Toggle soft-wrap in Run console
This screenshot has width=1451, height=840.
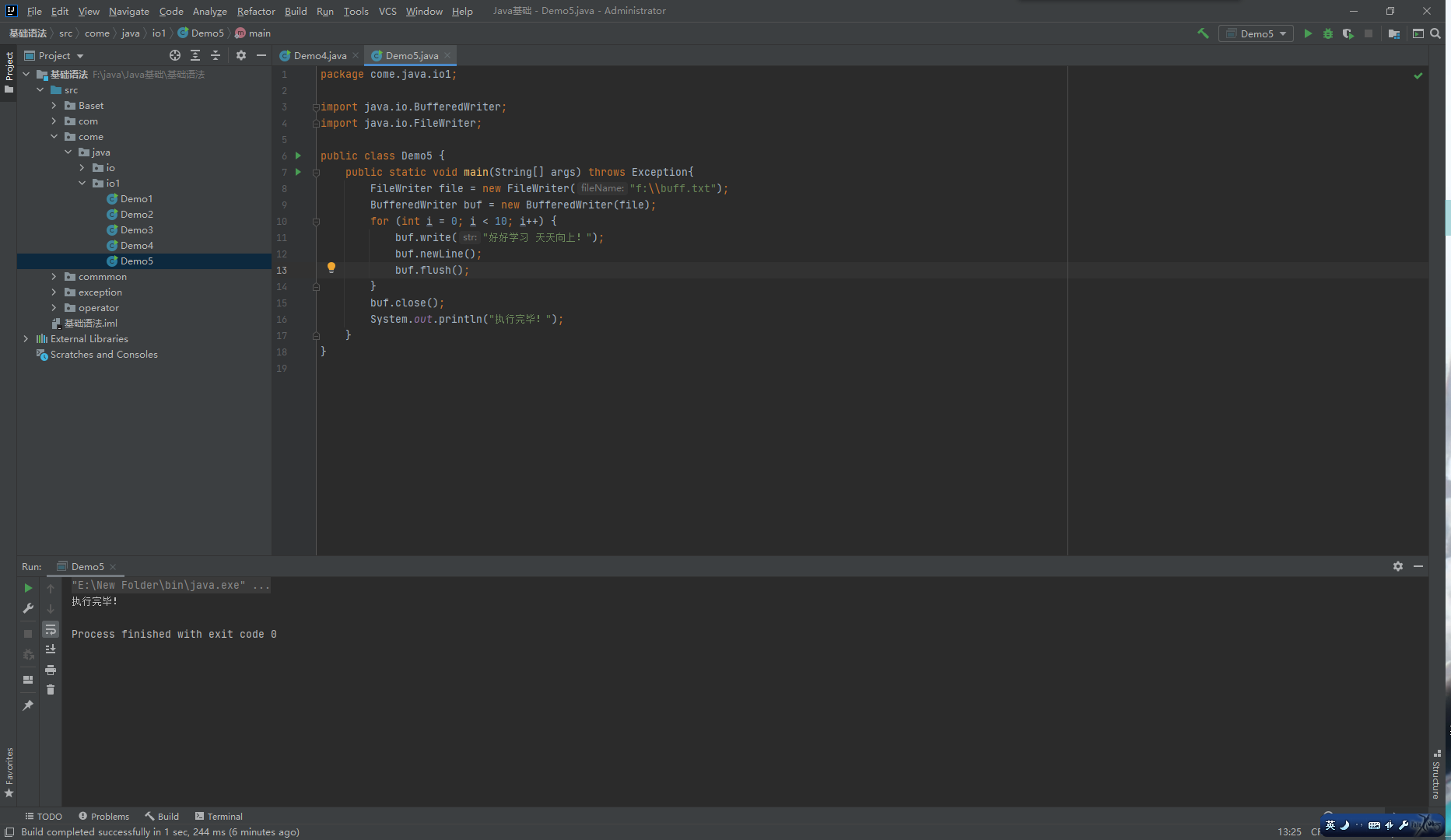click(51, 628)
